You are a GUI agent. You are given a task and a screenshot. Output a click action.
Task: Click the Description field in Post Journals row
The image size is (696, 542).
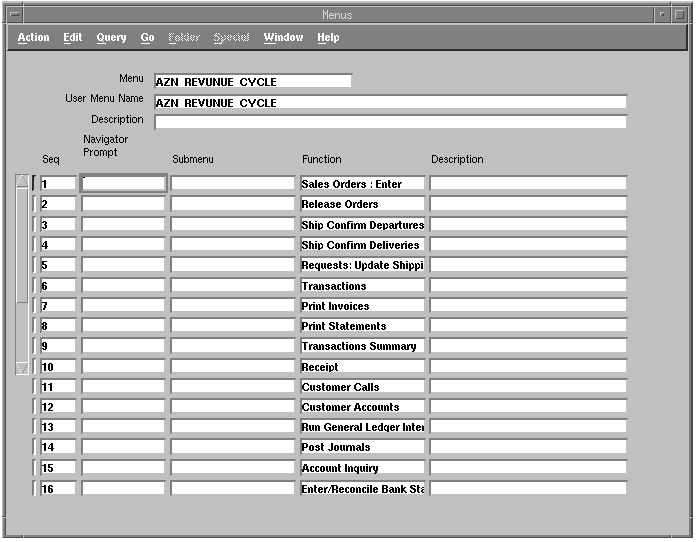(528, 447)
